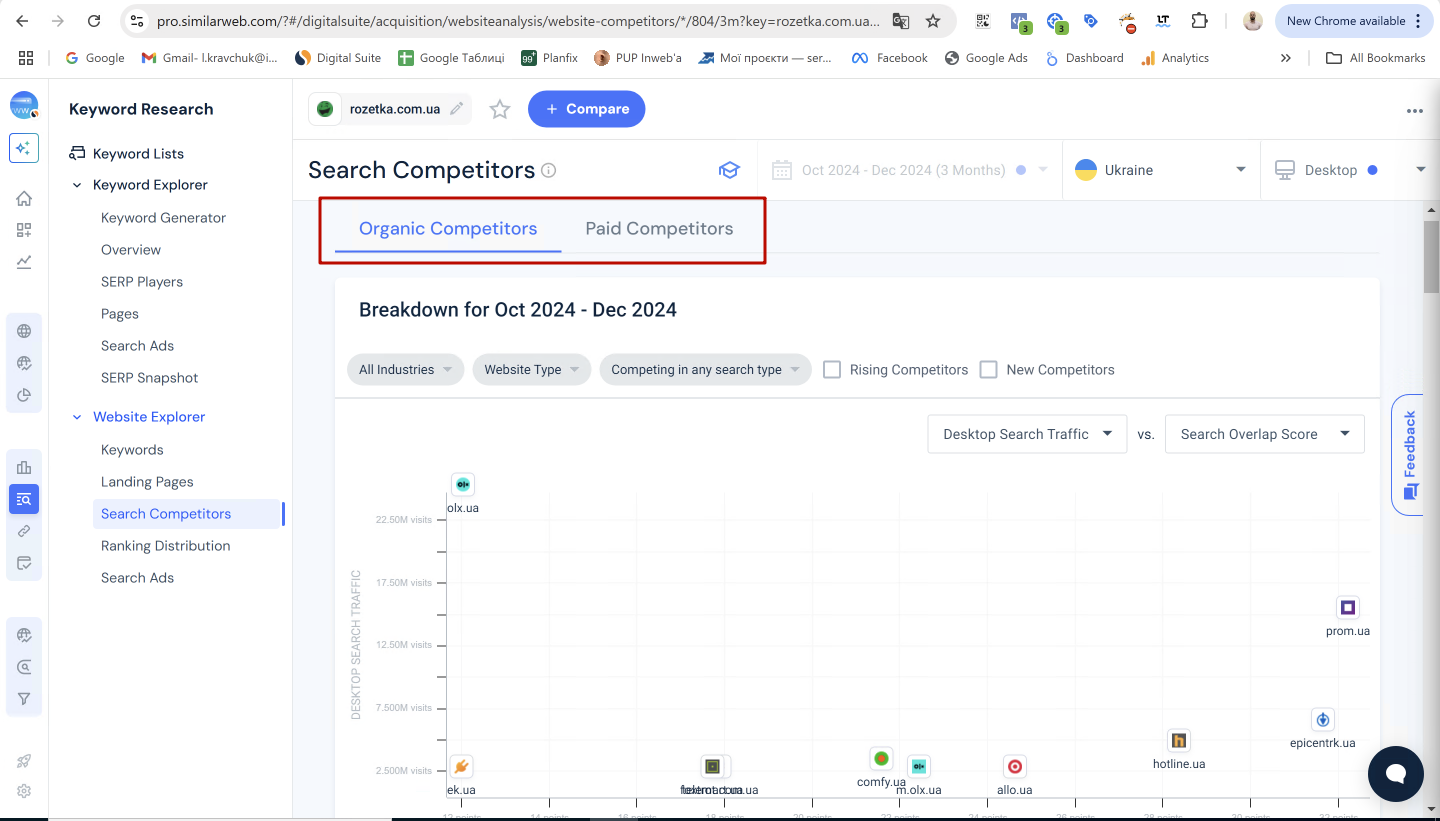Click the Chrome address bar URL

(518, 21)
